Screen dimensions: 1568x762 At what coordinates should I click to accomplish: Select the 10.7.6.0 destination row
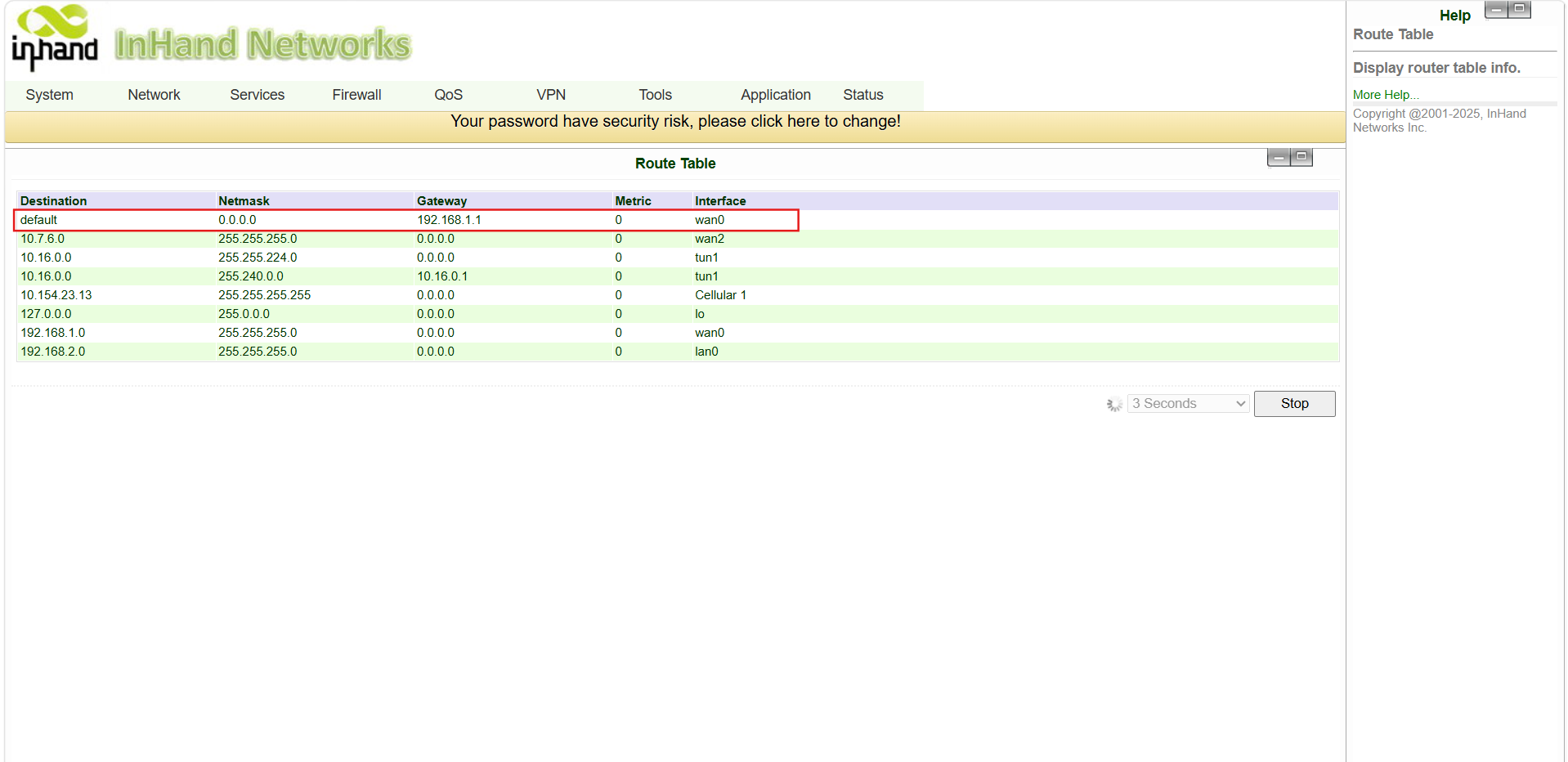coord(677,239)
